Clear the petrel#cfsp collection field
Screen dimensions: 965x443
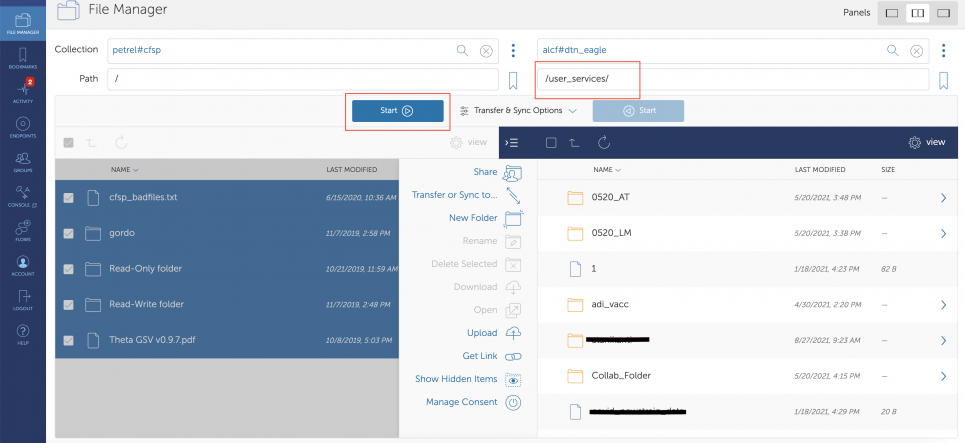[485, 50]
